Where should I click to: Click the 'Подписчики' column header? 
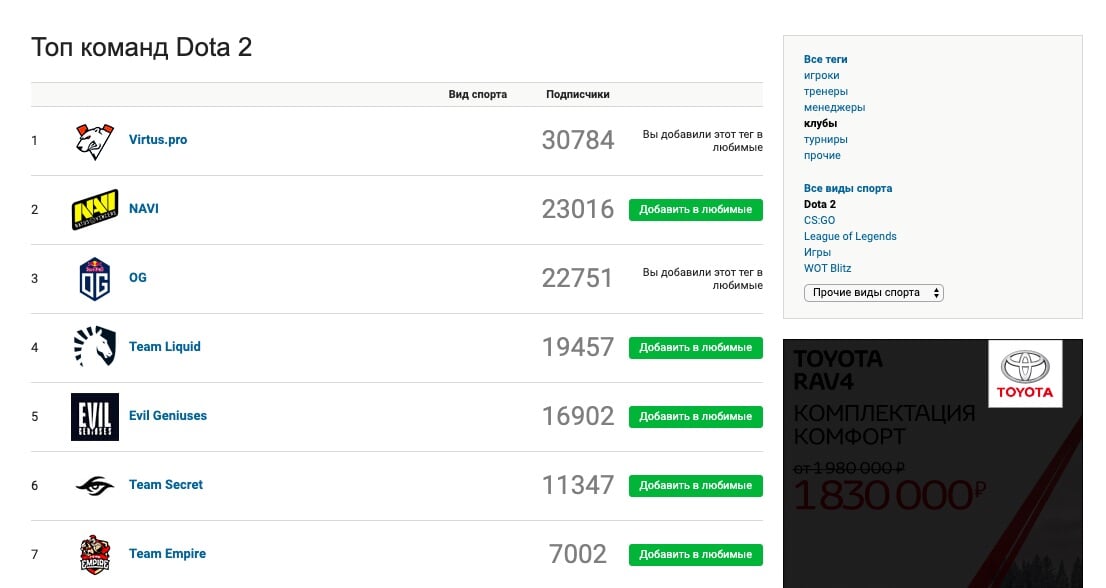[578, 94]
